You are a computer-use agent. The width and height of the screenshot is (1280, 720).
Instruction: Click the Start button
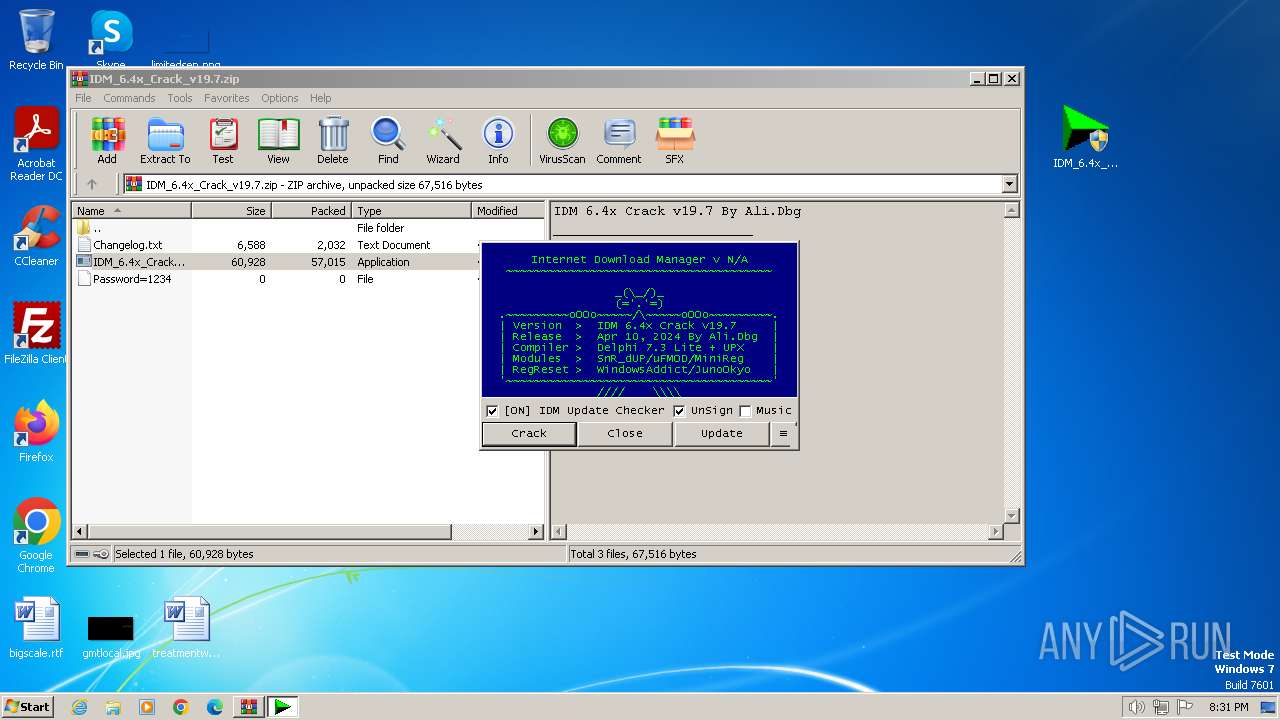pos(27,707)
